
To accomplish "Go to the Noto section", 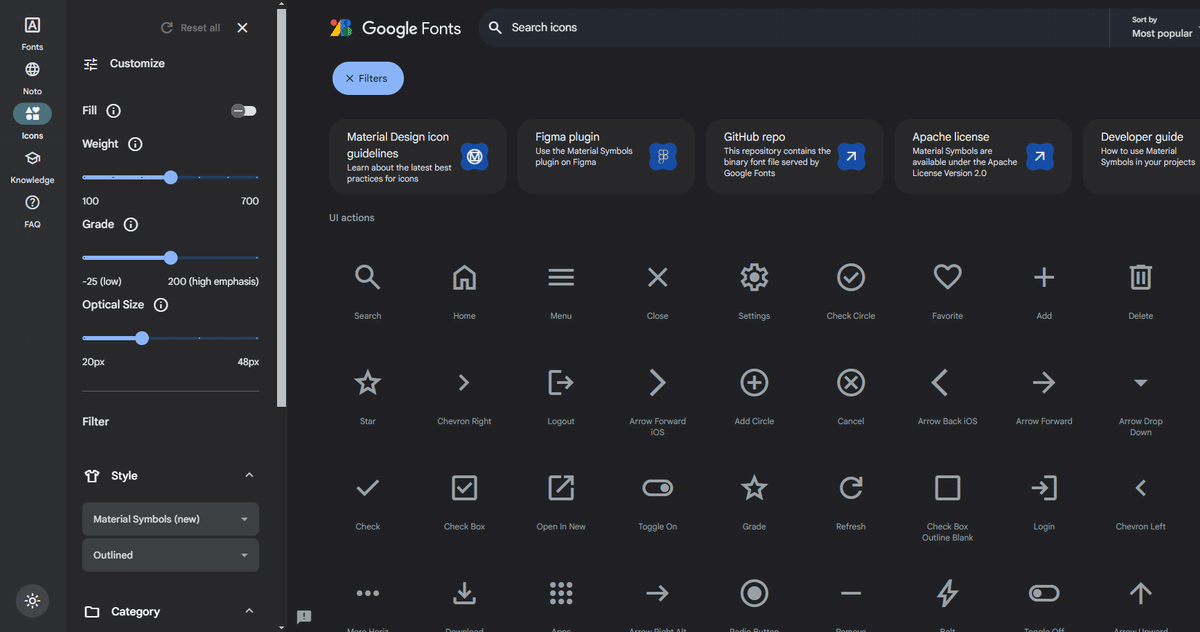I will point(33,77).
